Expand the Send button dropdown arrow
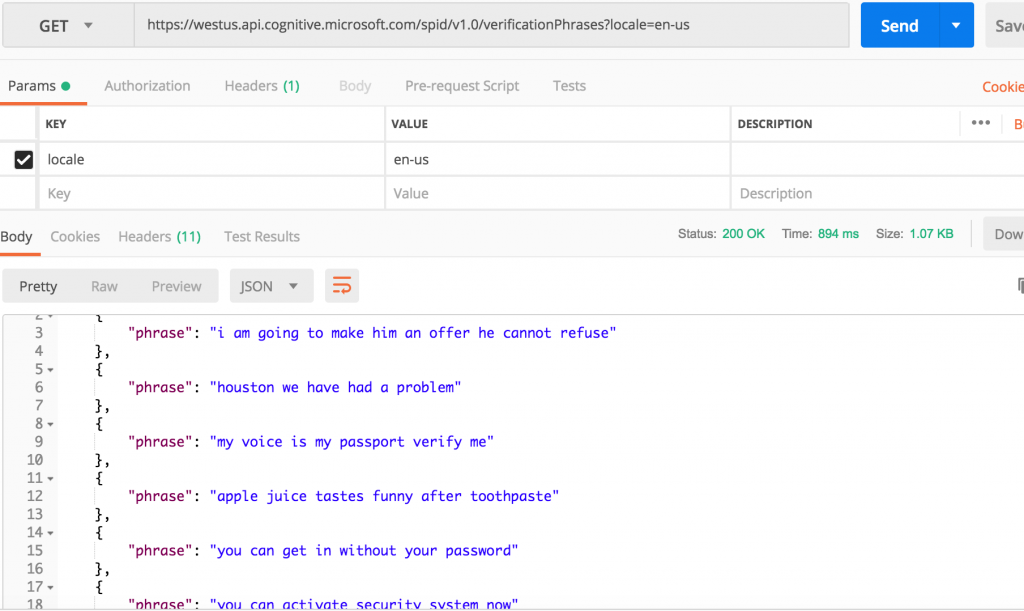This screenshot has width=1024, height=611. 956,25
